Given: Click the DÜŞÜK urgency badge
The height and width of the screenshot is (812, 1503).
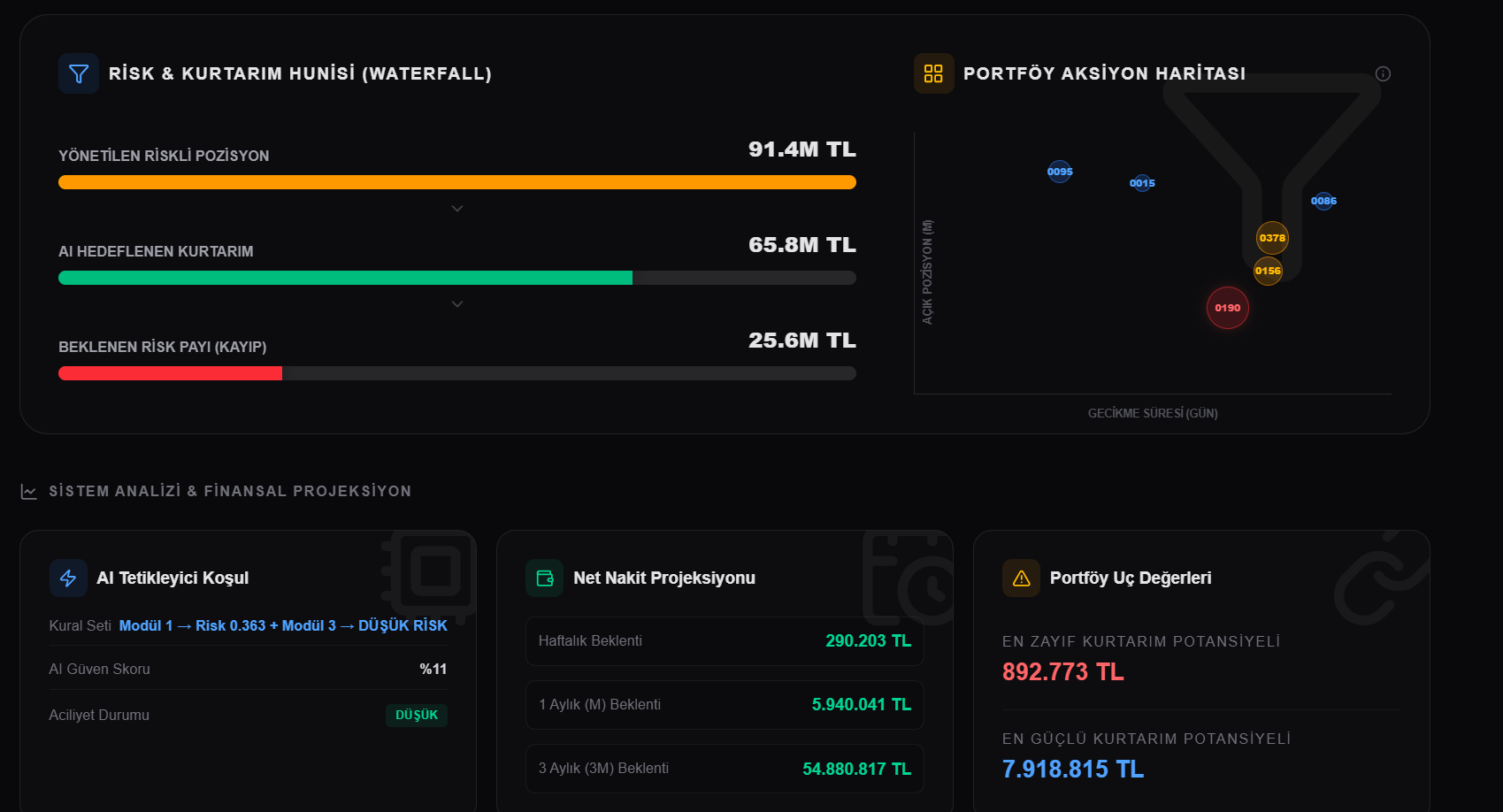Looking at the screenshot, I should [x=417, y=715].
